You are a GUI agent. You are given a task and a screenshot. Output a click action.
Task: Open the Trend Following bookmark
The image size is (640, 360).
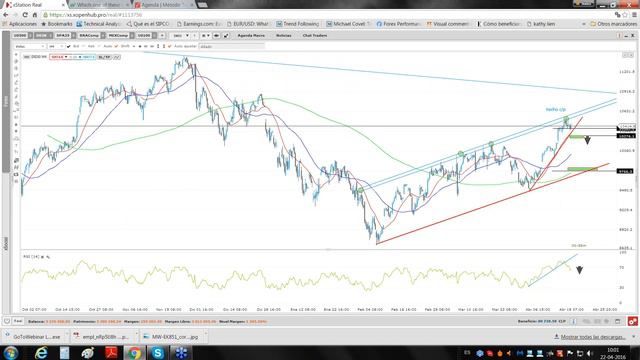click(298, 24)
